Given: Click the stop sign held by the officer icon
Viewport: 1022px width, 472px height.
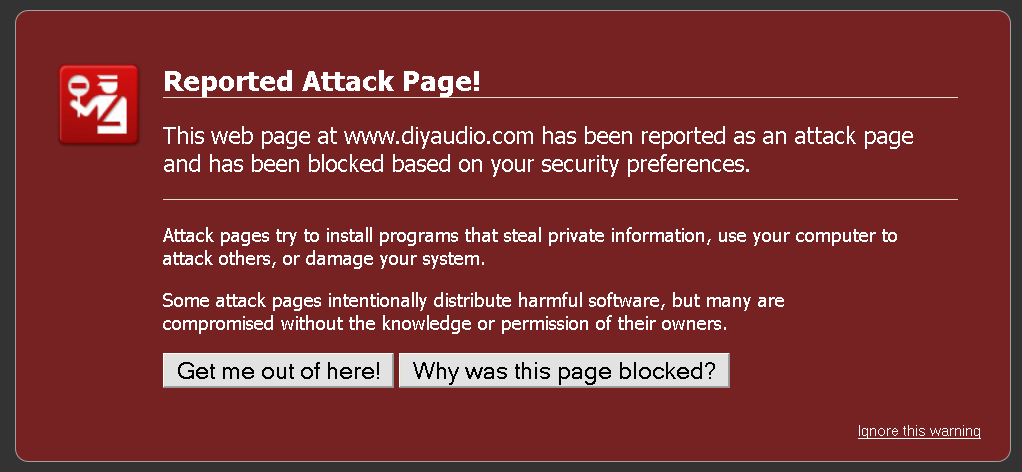Looking at the screenshot, I should coord(80,85).
